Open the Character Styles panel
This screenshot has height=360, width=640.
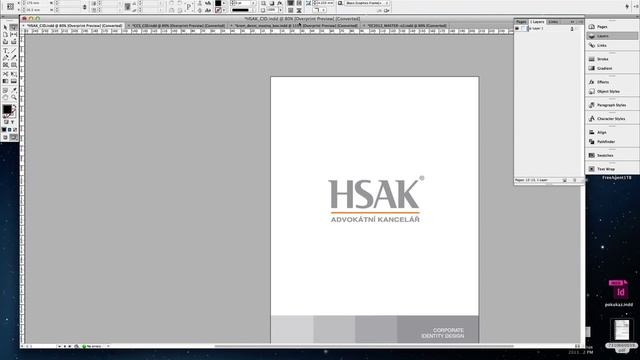click(611, 118)
